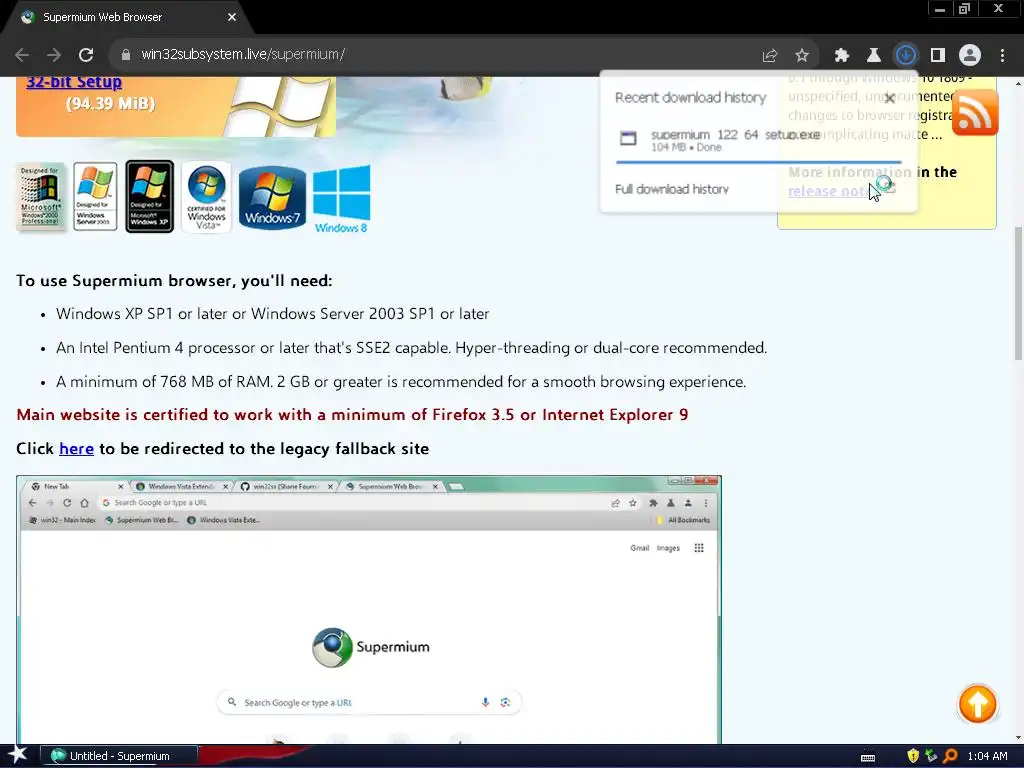Click the Certified for Windows Vista badge
The height and width of the screenshot is (768, 1024).
pyautogui.click(x=206, y=197)
